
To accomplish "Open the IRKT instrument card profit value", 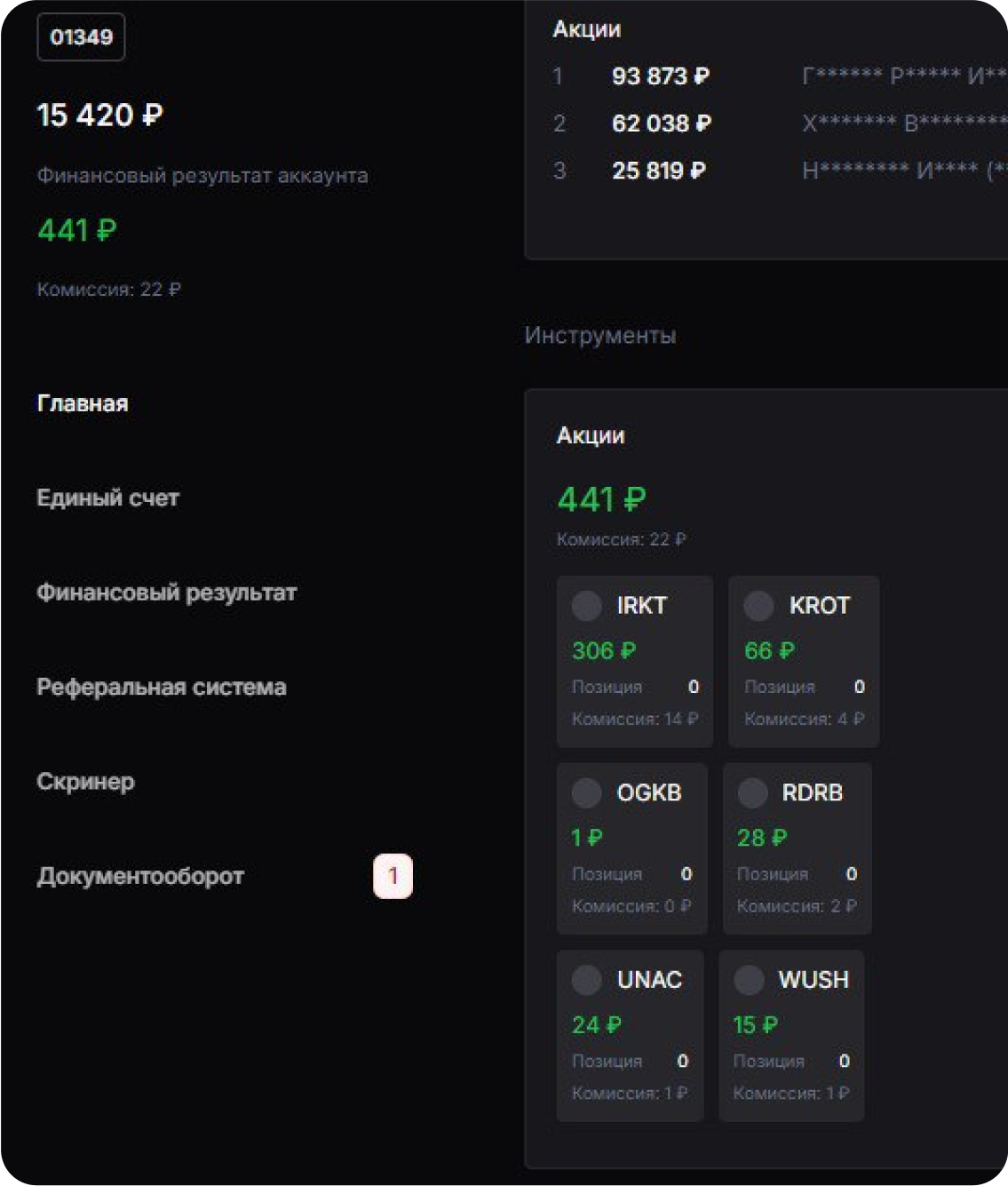I will click(604, 651).
